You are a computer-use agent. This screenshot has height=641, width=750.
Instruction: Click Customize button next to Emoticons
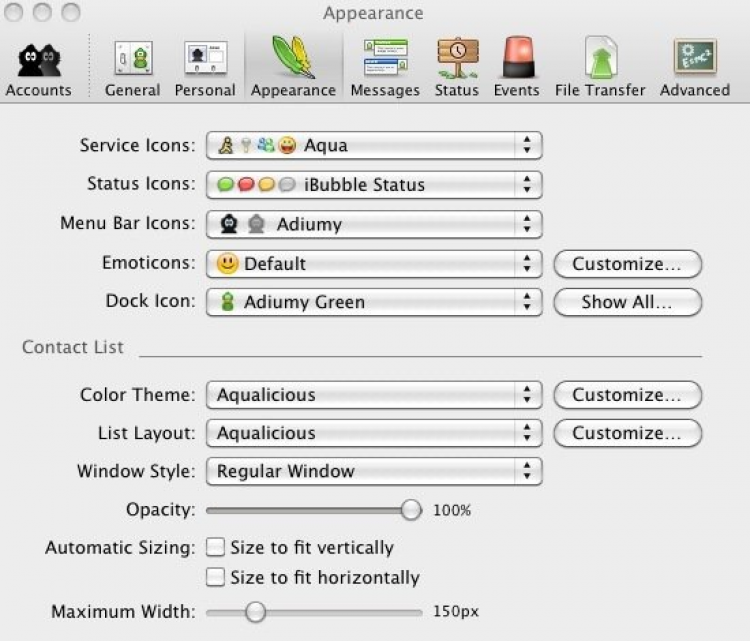point(628,264)
